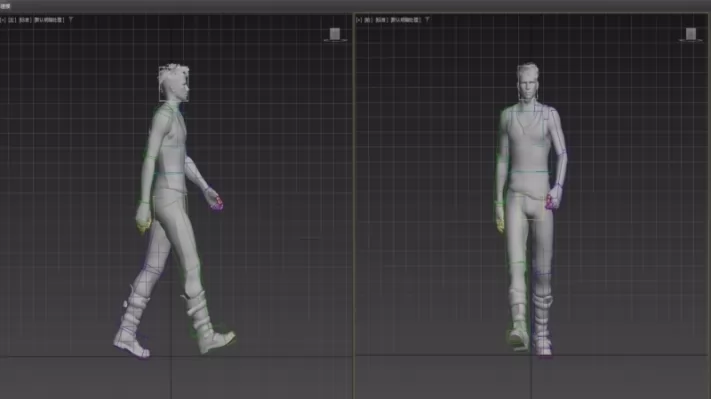Select the yellow hand in the front view
Image resolution: width=711 pixels, height=399 pixels.
click(x=500, y=220)
